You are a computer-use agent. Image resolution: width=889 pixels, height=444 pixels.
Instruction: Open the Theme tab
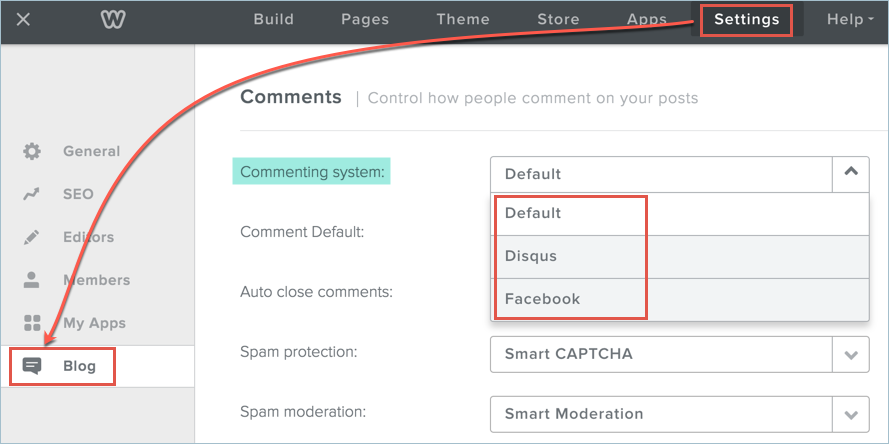463,20
